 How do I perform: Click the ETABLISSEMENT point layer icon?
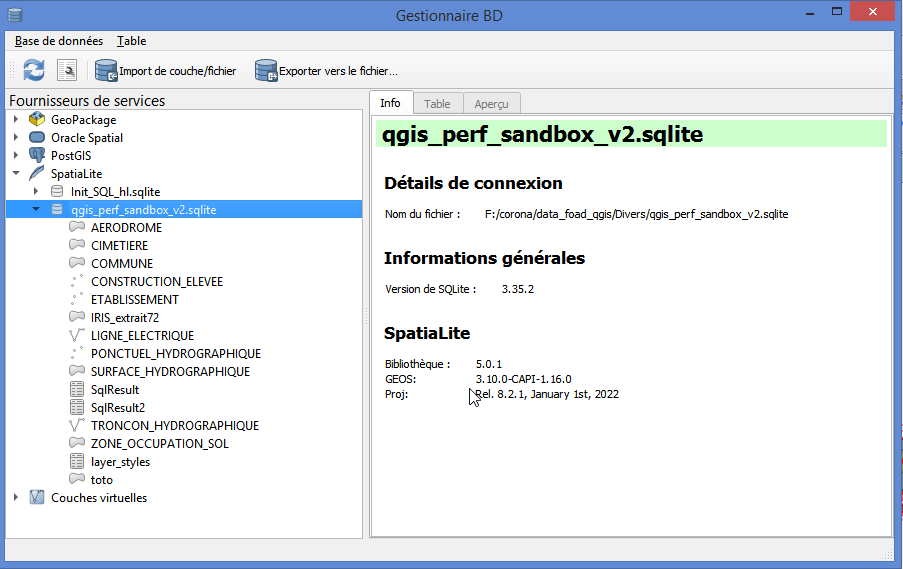77,299
